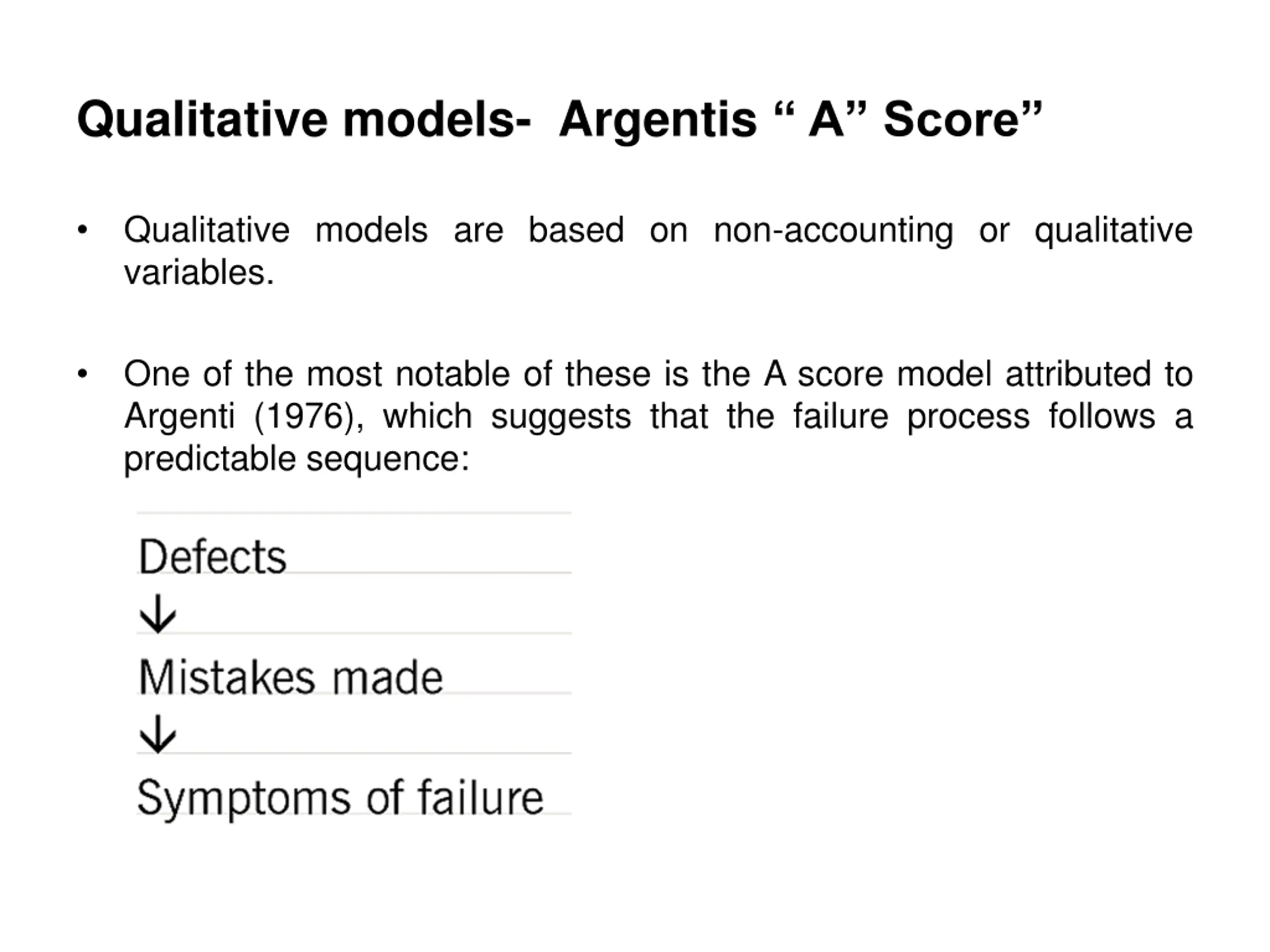
Task: Click 'predictable sequence:' text
Action: pyautogui.click(x=297, y=460)
